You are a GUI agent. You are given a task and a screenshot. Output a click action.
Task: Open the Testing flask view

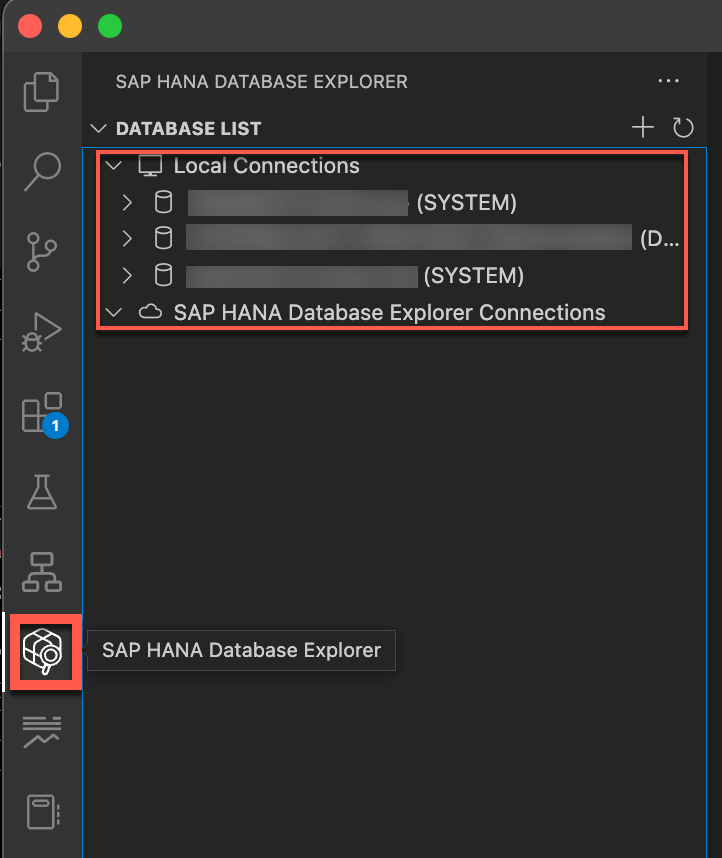42,491
